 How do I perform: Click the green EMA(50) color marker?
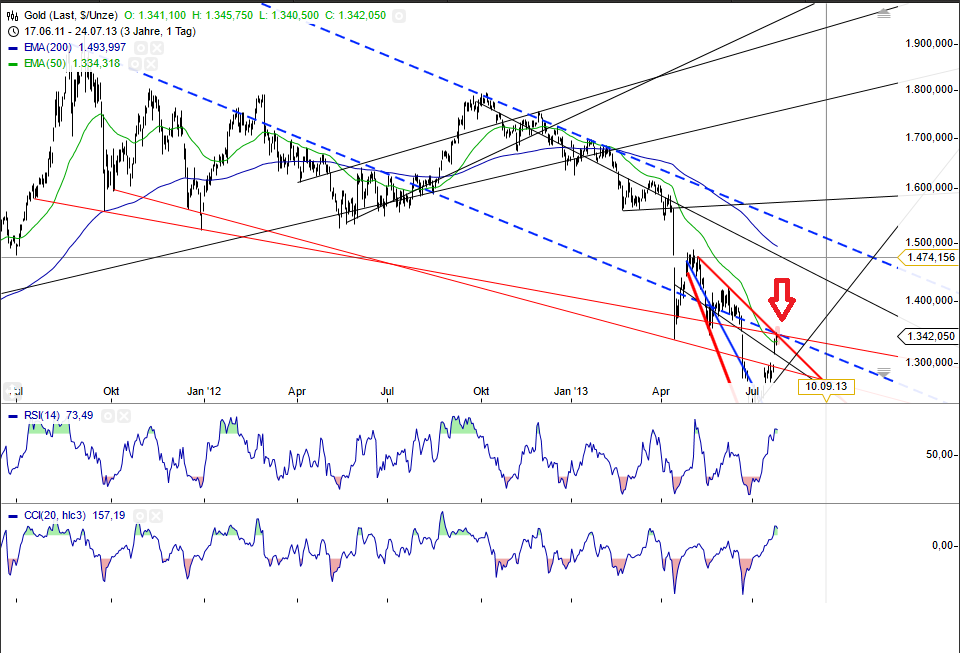[13, 63]
